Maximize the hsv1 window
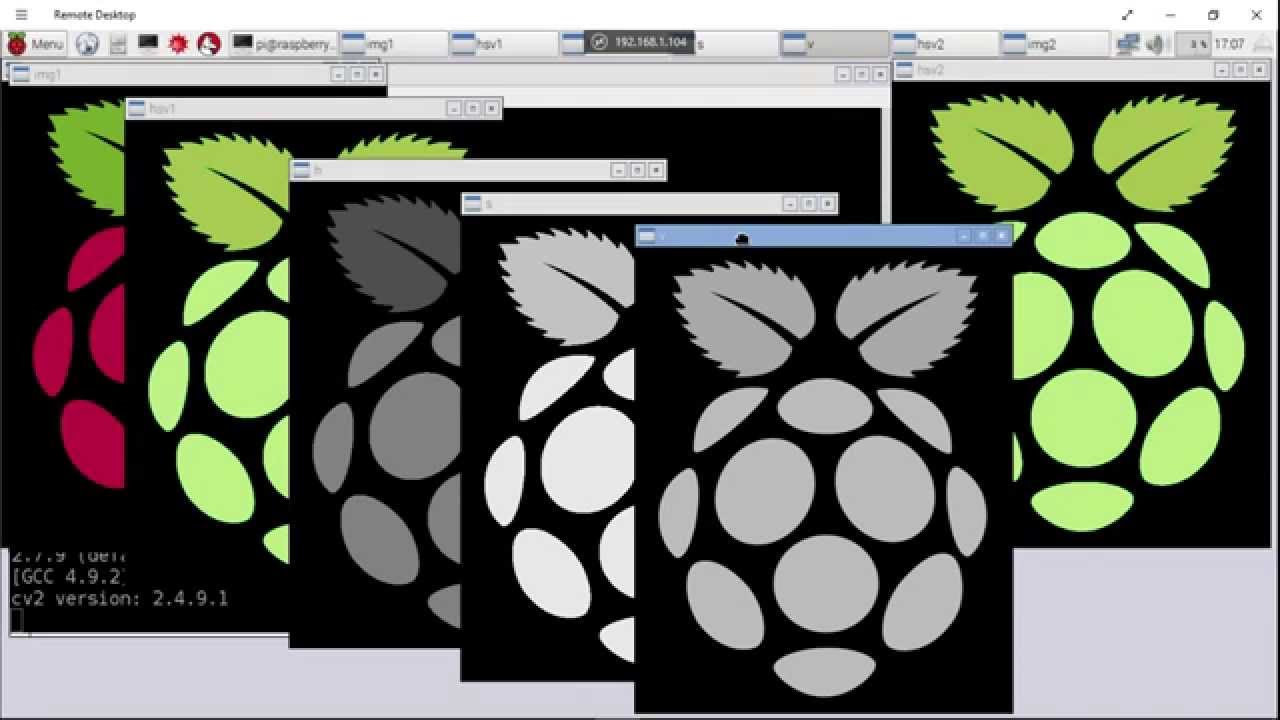Image resolution: width=1280 pixels, height=720 pixels. 472,108
